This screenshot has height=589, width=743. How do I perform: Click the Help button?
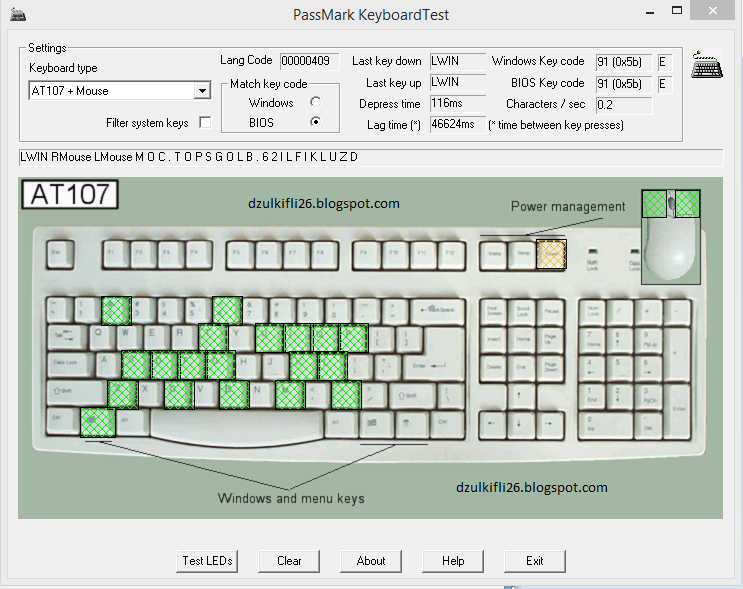point(453,561)
